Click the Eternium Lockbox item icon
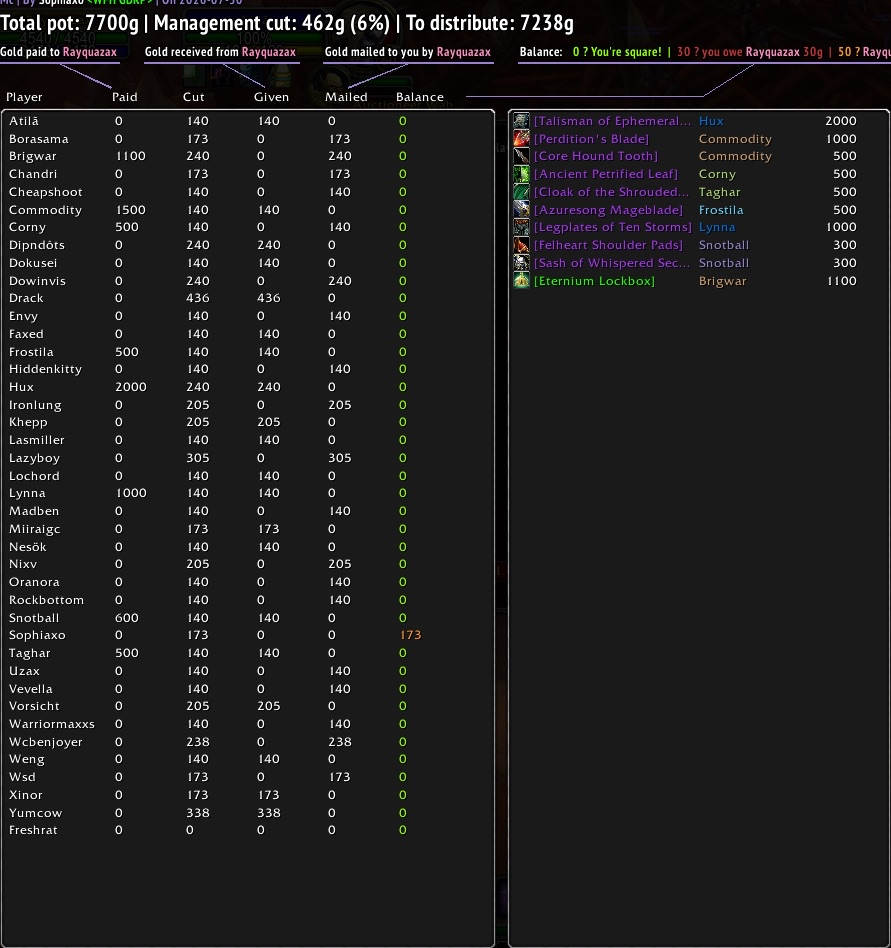Image resolution: width=891 pixels, height=948 pixels. [521, 281]
